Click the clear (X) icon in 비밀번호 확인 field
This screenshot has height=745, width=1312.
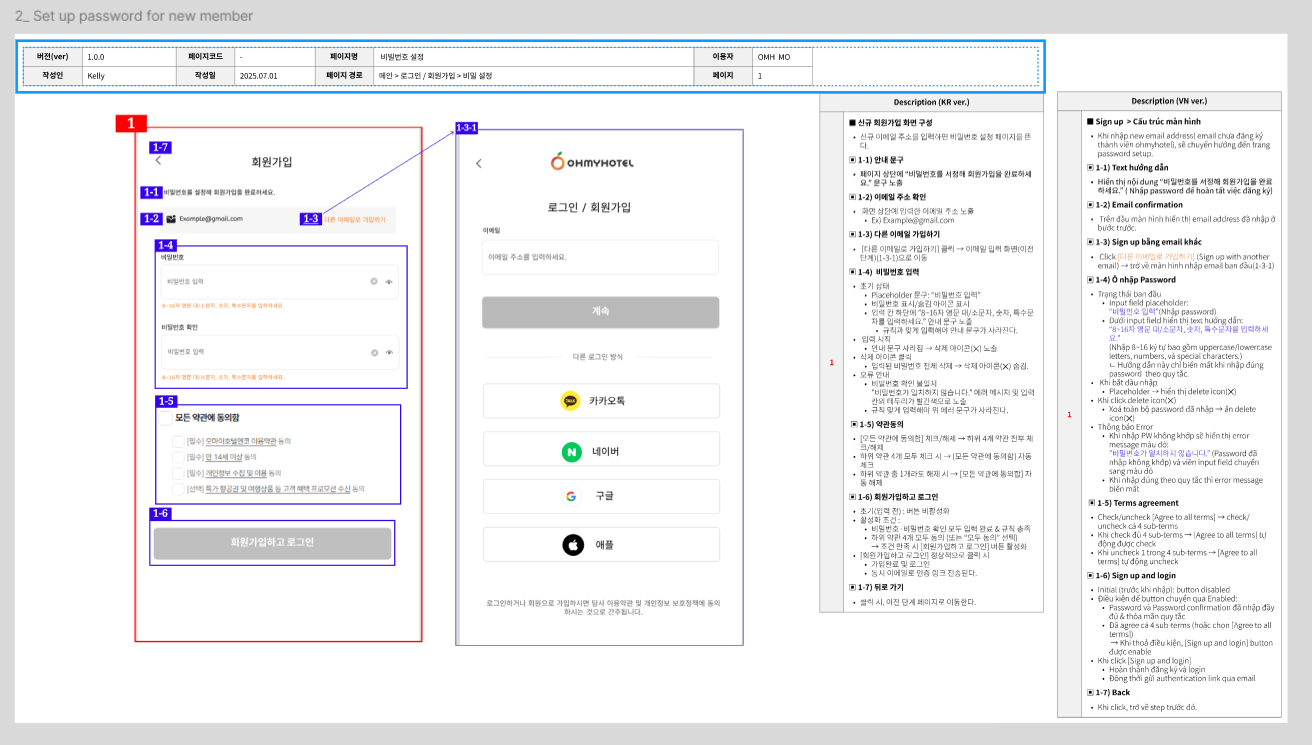pos(374,352)
